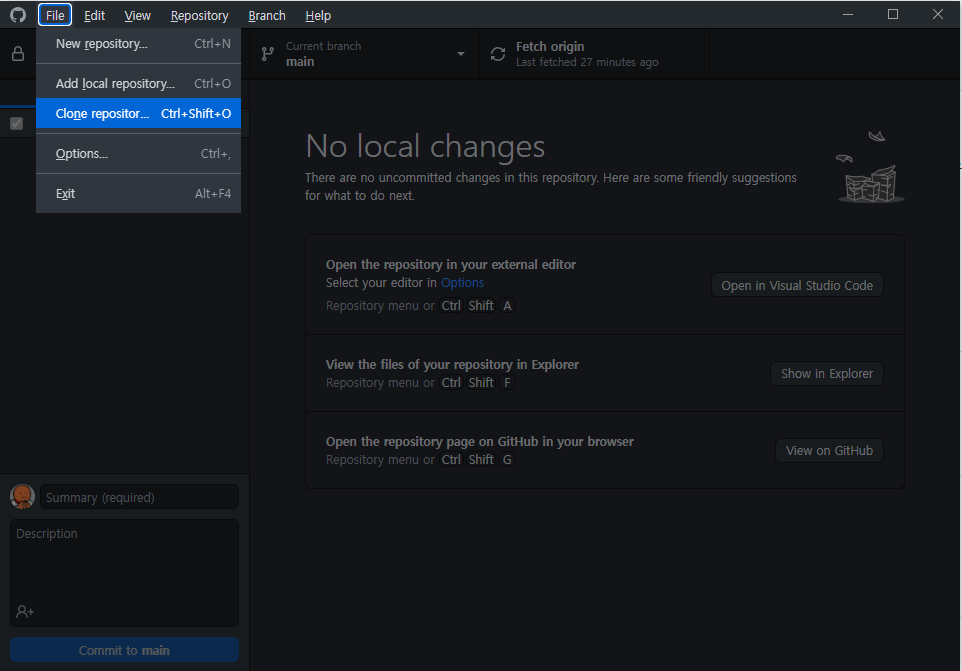Click Open in Visual Studio Code button

pyautogui.click(x=797, y=285)
